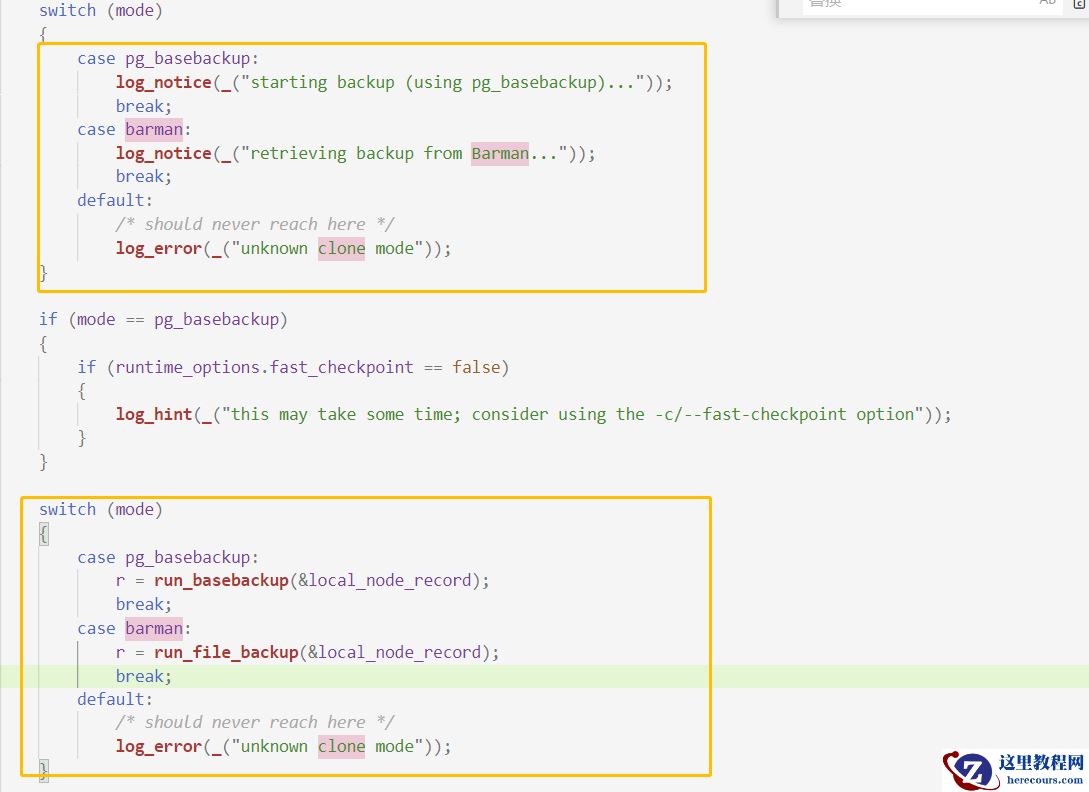Click the word runtime_options in the if condition
The width and height of the screenshot is (1089, 792).
tap(190, 368)
